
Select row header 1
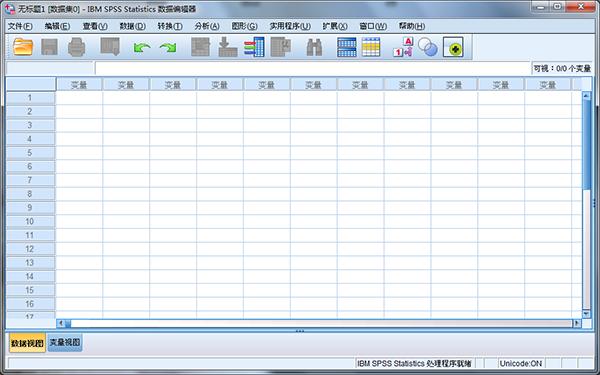click(x=31, y=98)
